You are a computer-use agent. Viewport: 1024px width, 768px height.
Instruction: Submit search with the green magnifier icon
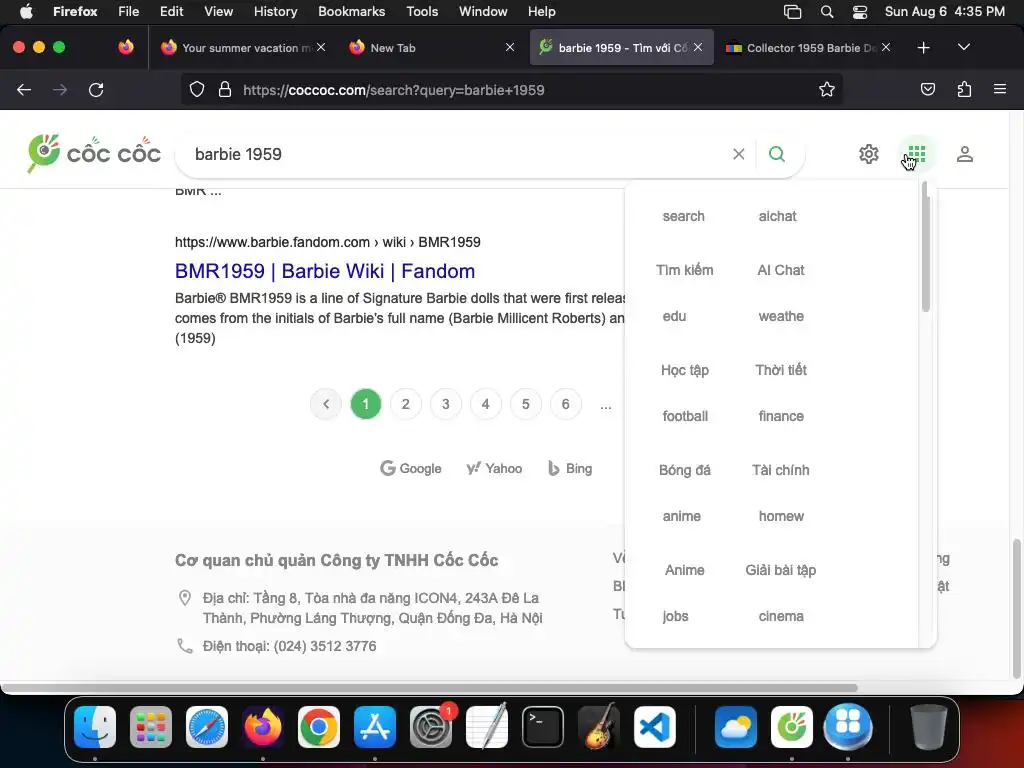click(x=776, y=154)
